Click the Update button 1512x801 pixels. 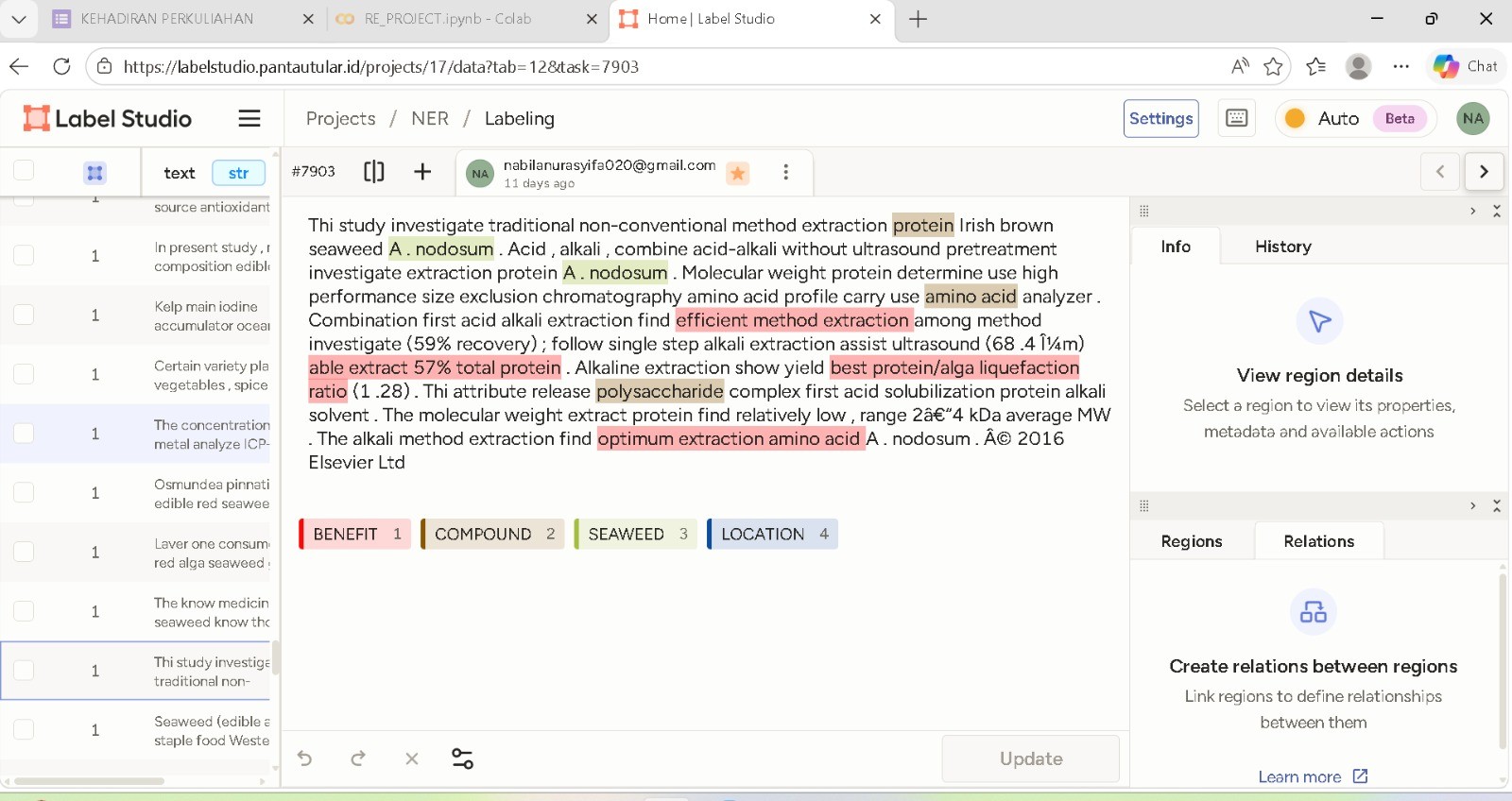tap(1030, 758)
